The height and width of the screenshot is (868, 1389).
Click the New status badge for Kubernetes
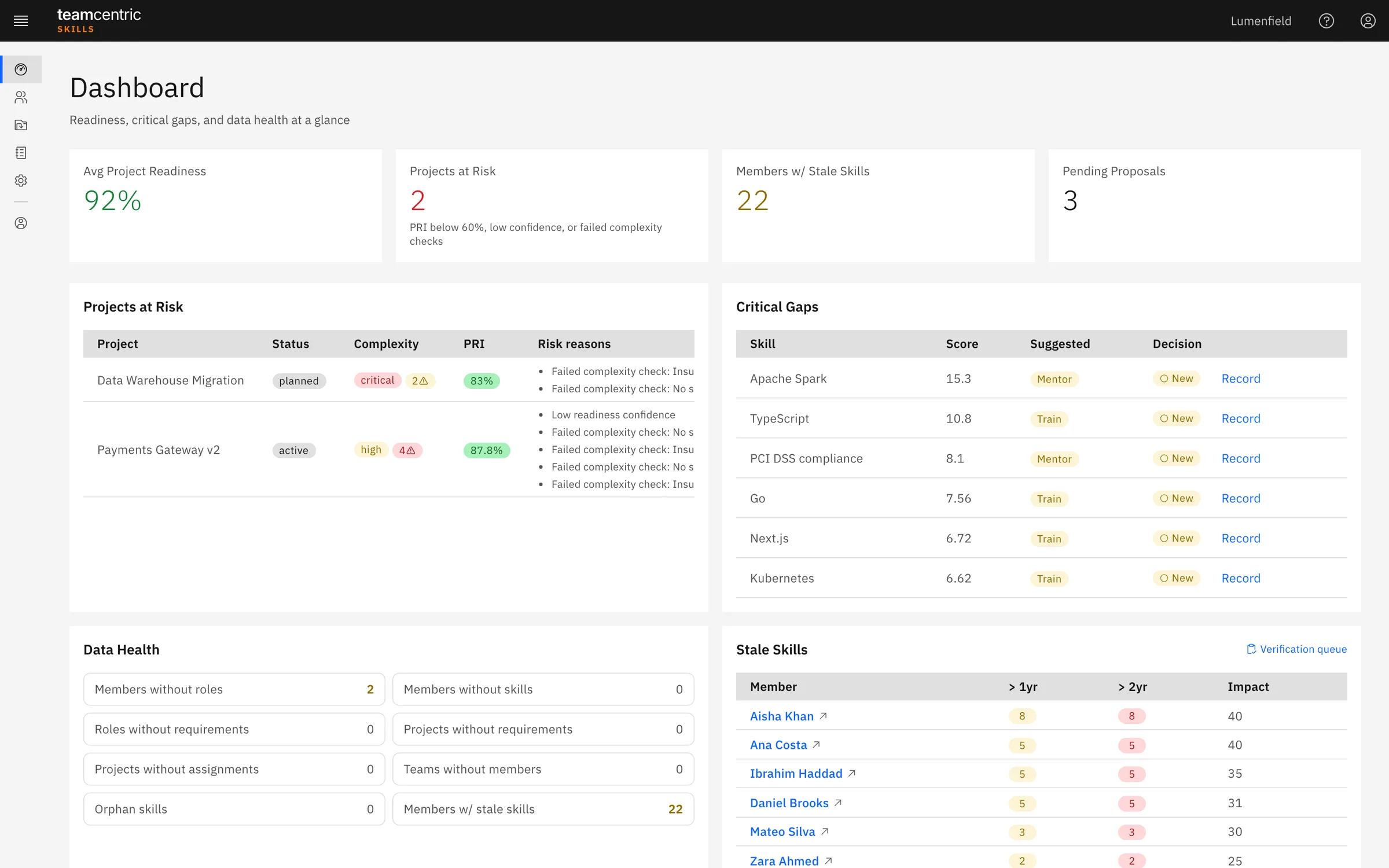pos(1177,578)
